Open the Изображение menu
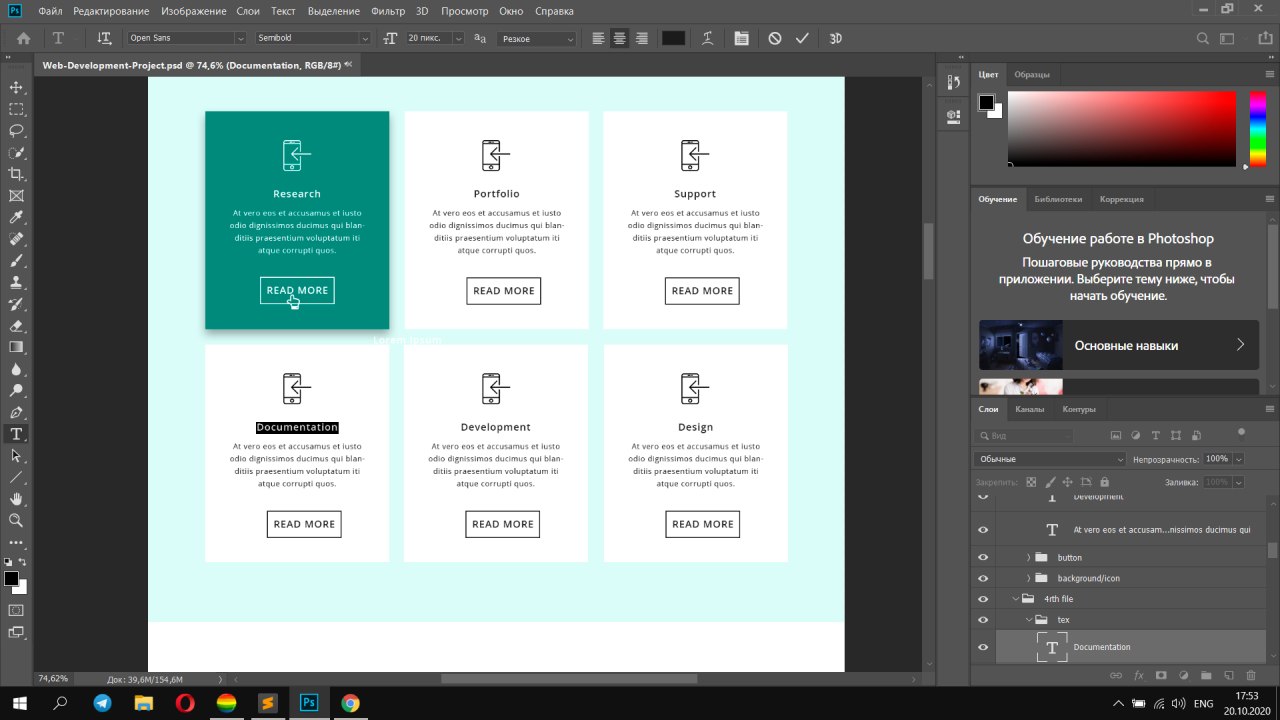This screenshot has height=720, width=1280. coord(192,11)
